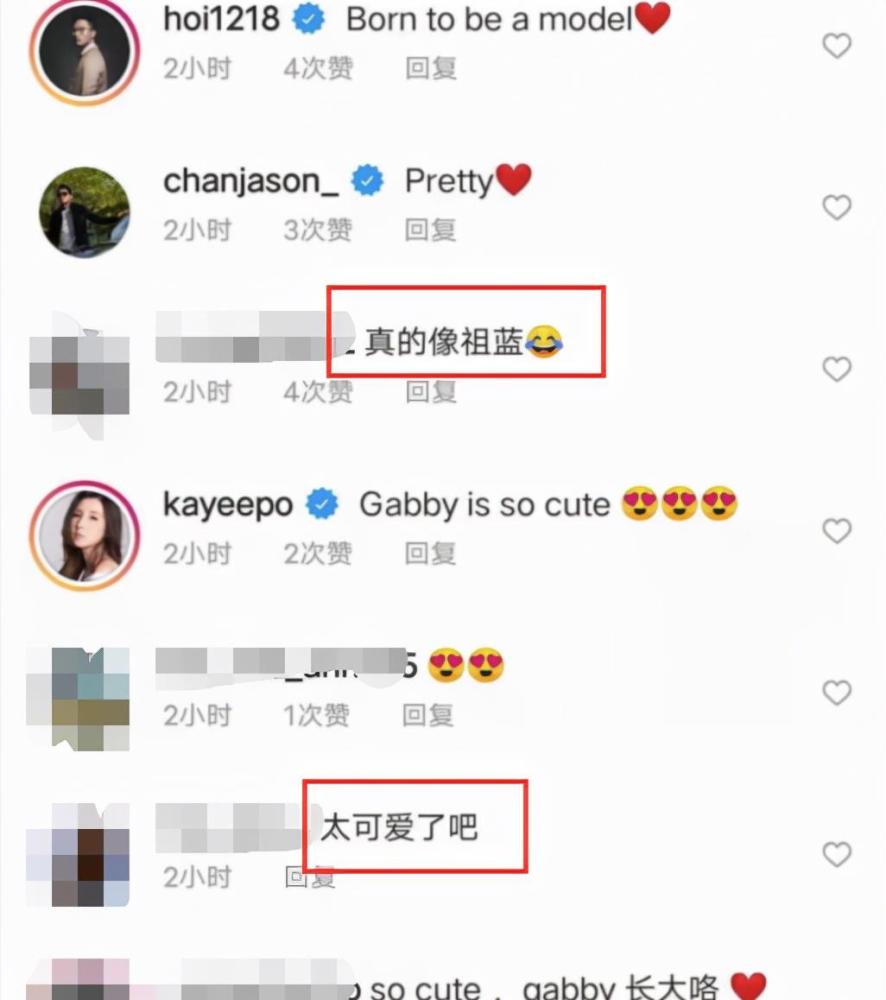886x1000 pixels.
Task: Like kayeepo's Gabby is so cute comment
Action: point(836,531)
